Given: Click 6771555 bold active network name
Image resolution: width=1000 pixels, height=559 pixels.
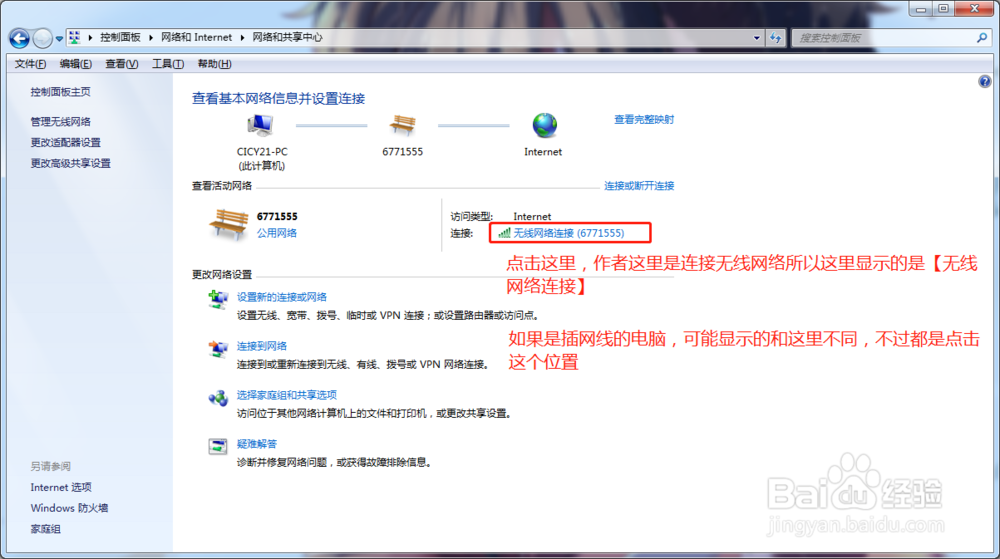Looking at the screenshot, I should 277,217.
